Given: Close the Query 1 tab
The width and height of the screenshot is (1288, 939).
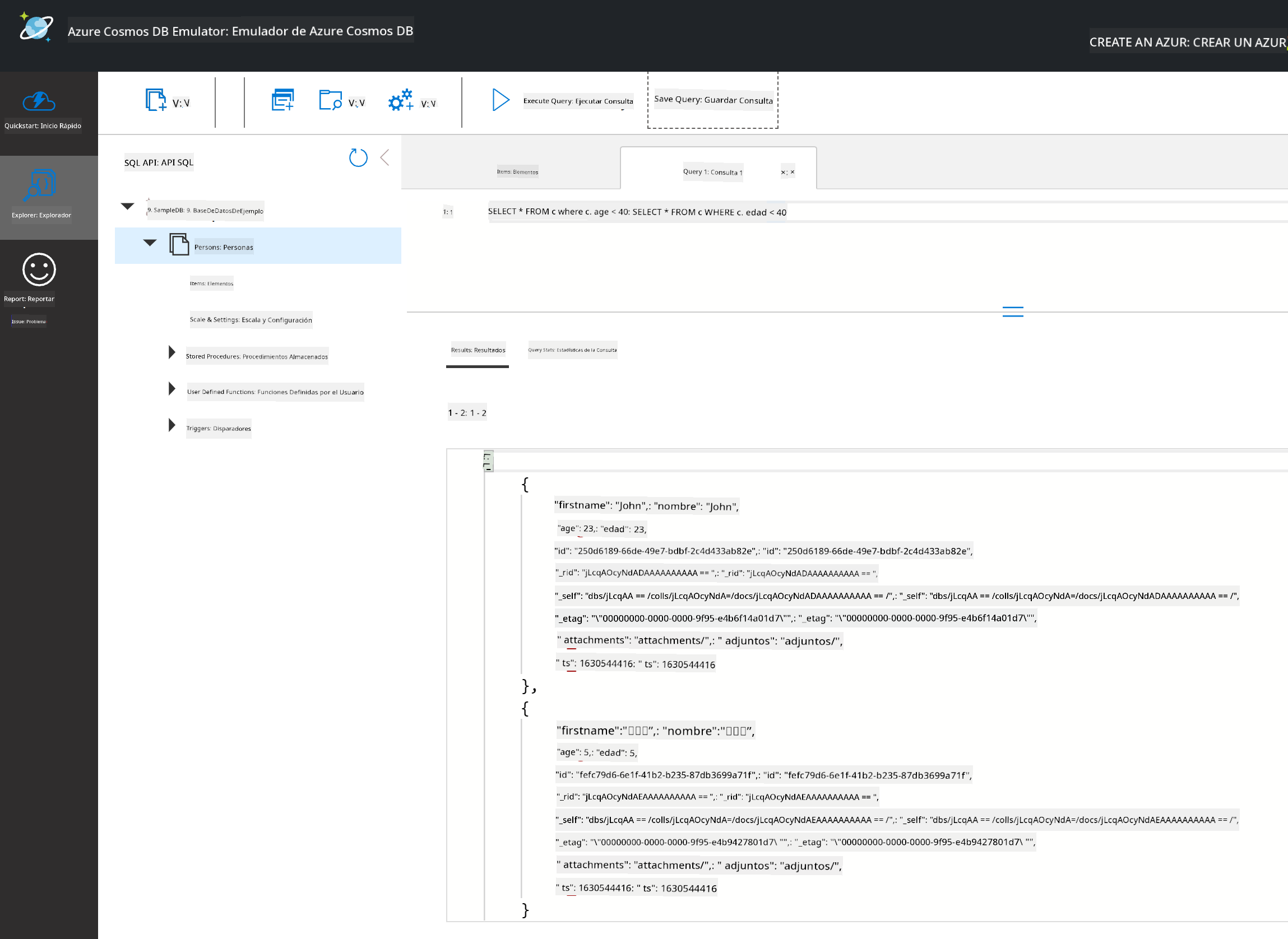Looking at the screenshot, I should coord(787,171).
